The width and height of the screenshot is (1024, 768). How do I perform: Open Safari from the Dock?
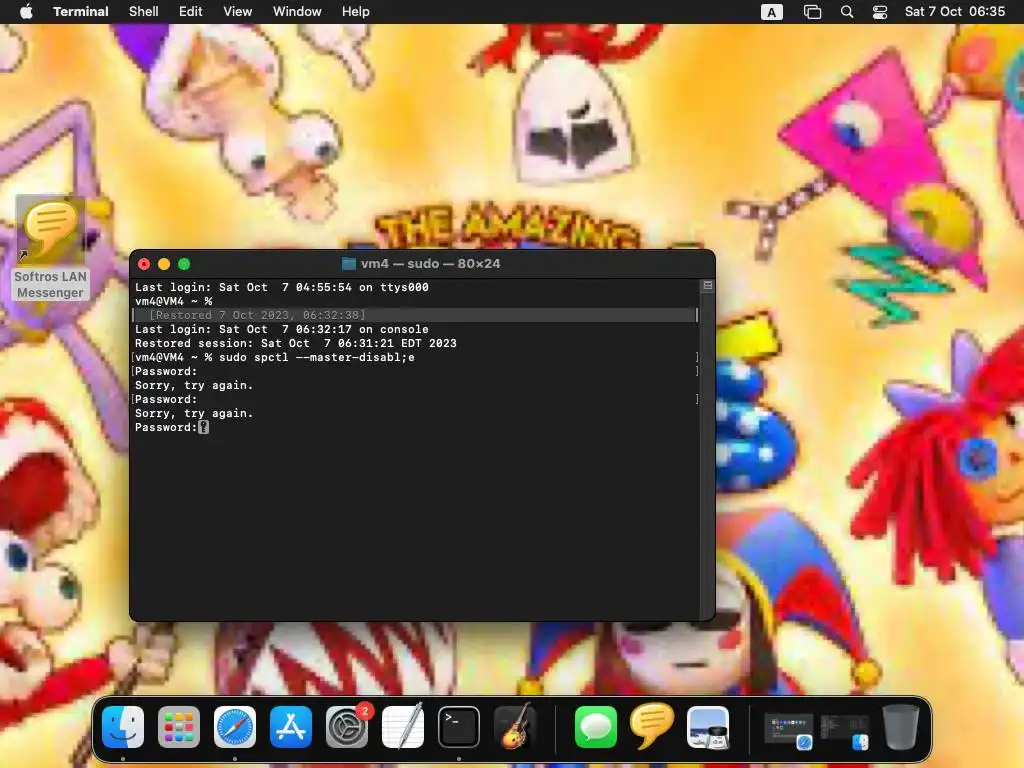[235, 727]
